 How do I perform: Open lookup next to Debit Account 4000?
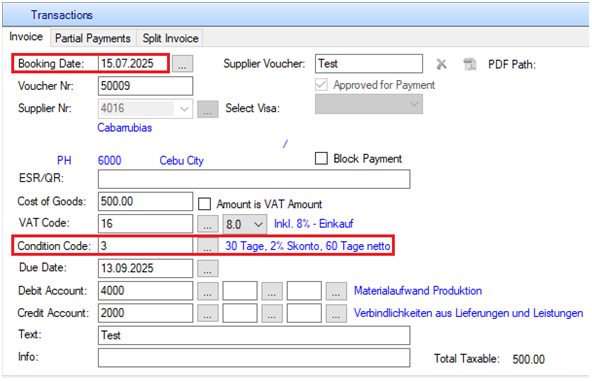208,291
